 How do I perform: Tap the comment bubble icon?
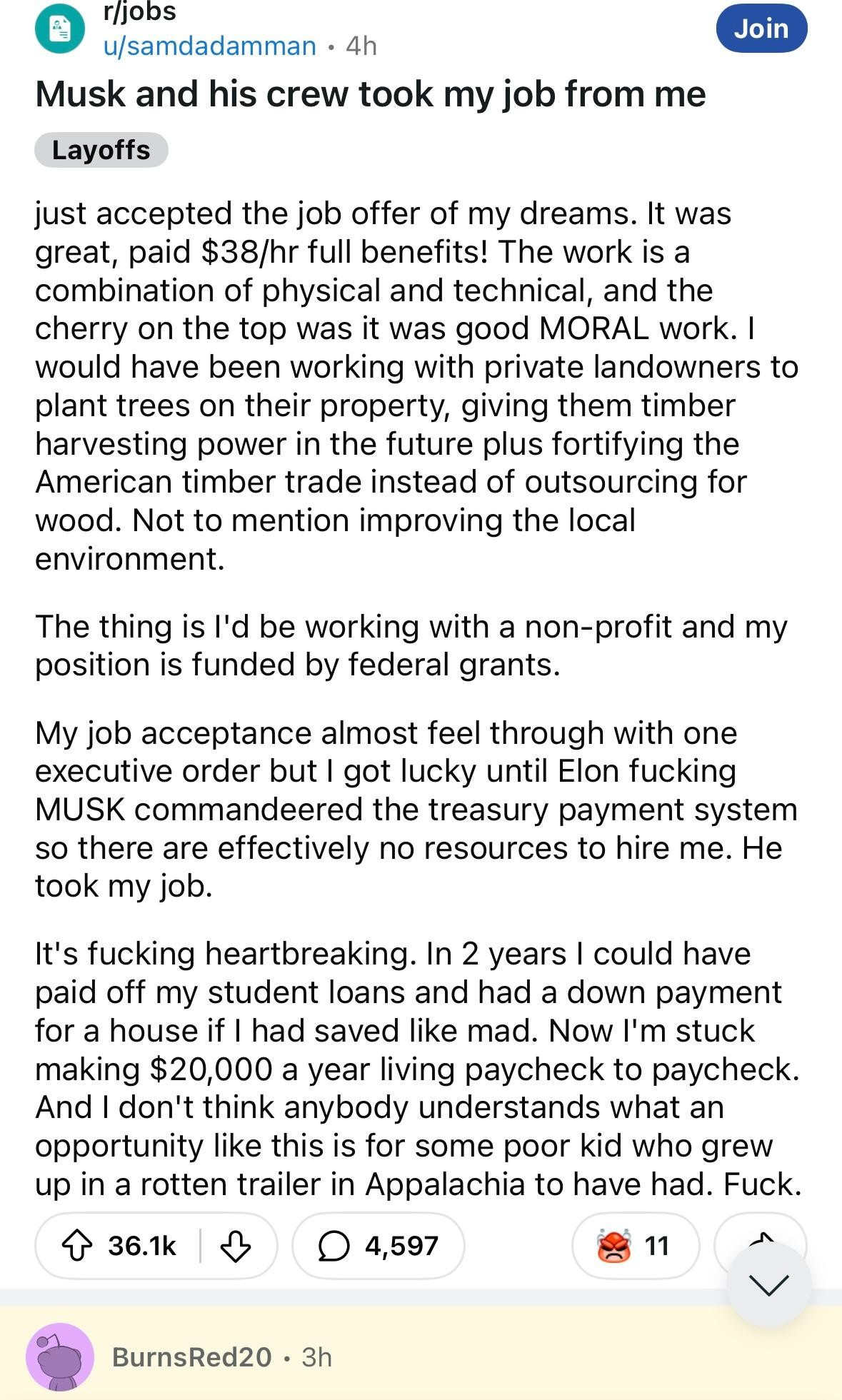334,1246
